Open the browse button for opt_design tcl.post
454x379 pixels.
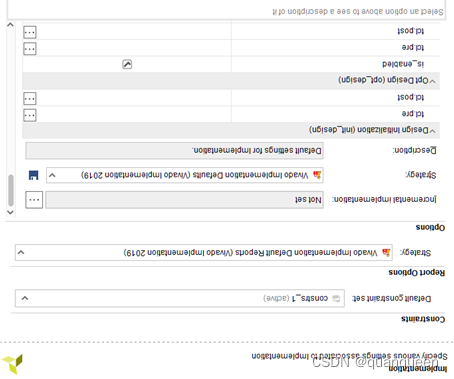[30, 32]
